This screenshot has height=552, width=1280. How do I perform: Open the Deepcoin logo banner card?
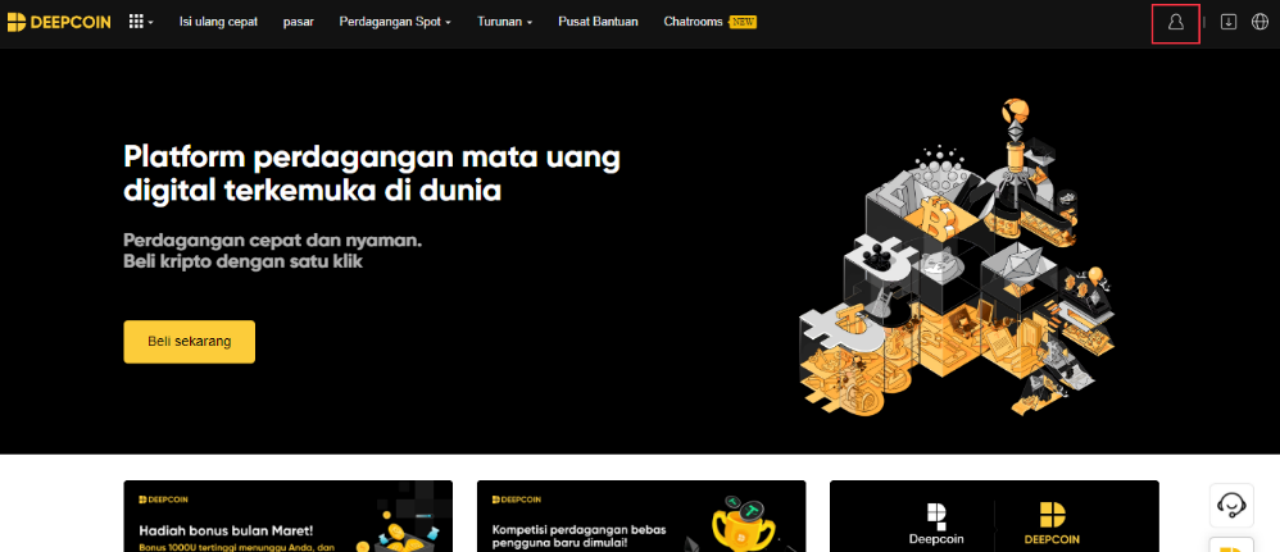pos(994,516)
